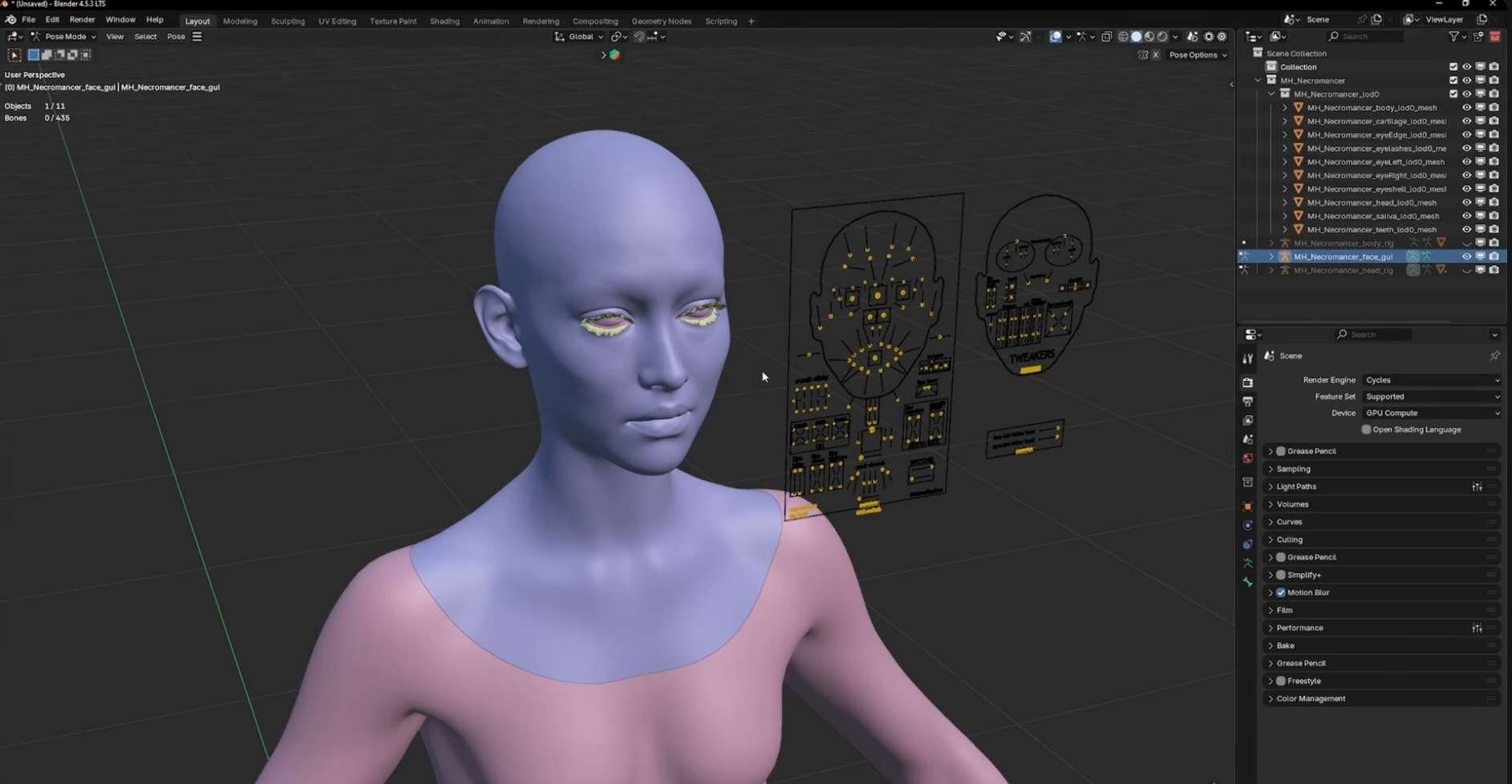
Task: Expand the Sampling panel
Action: tap(1293, 469)
